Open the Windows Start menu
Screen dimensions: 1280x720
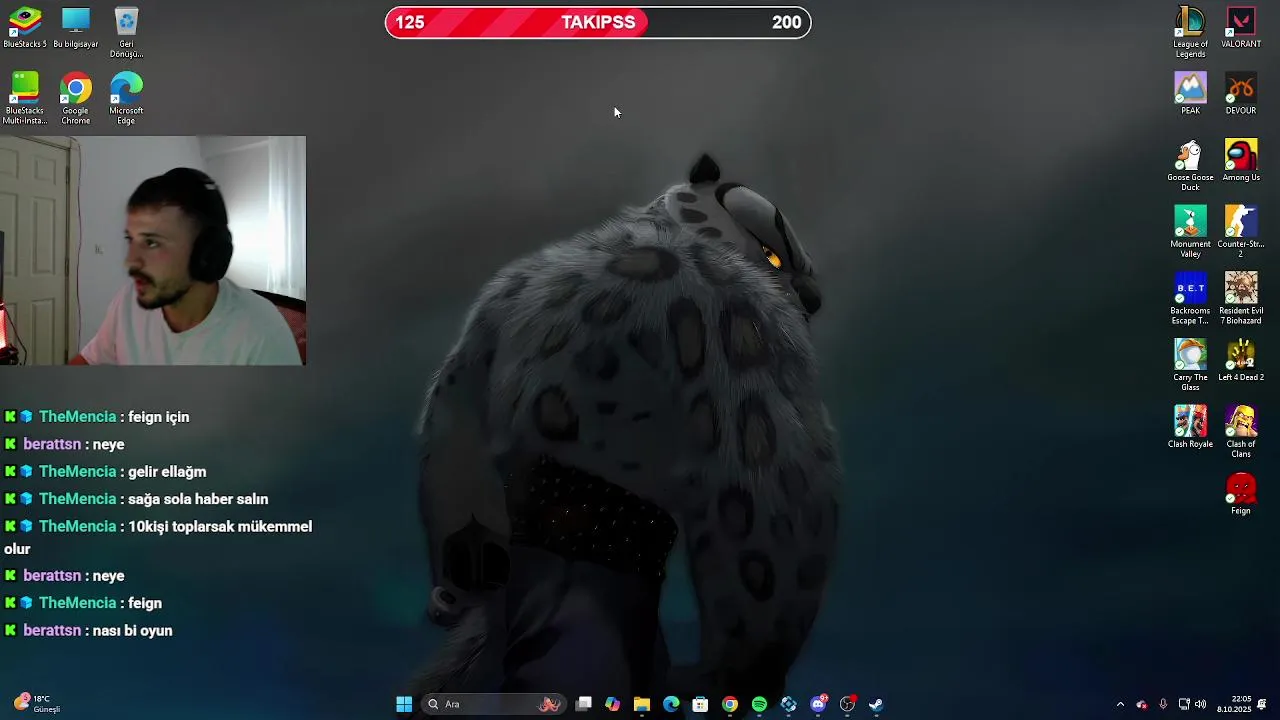(404, 704)
